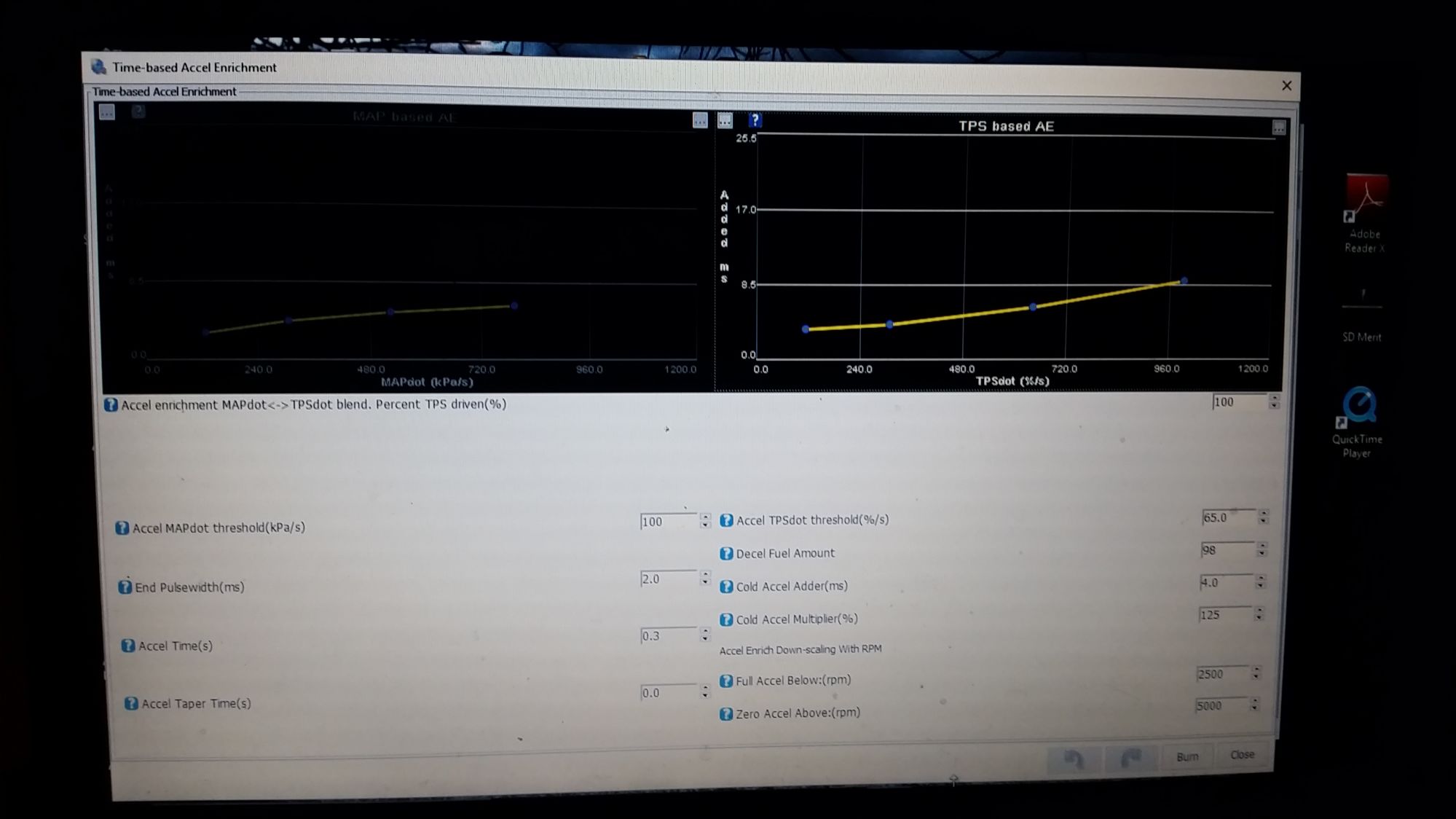Show help for Accel TPSdot threshold
The height and width of the screenshot is (819, 1456).
click(x=726, y=520)
